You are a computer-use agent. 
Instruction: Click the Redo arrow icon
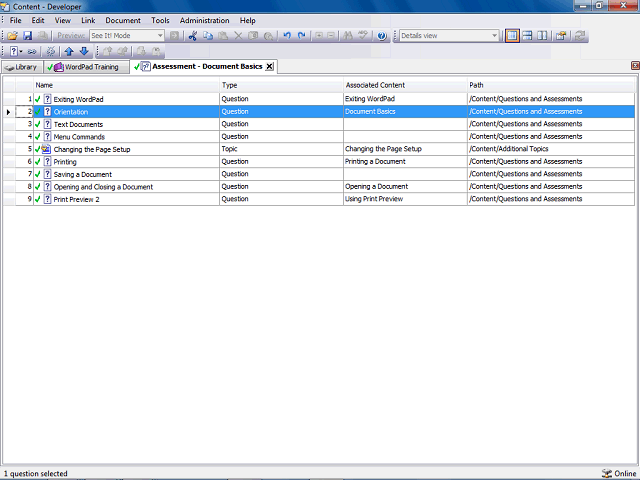pos(302,36)
